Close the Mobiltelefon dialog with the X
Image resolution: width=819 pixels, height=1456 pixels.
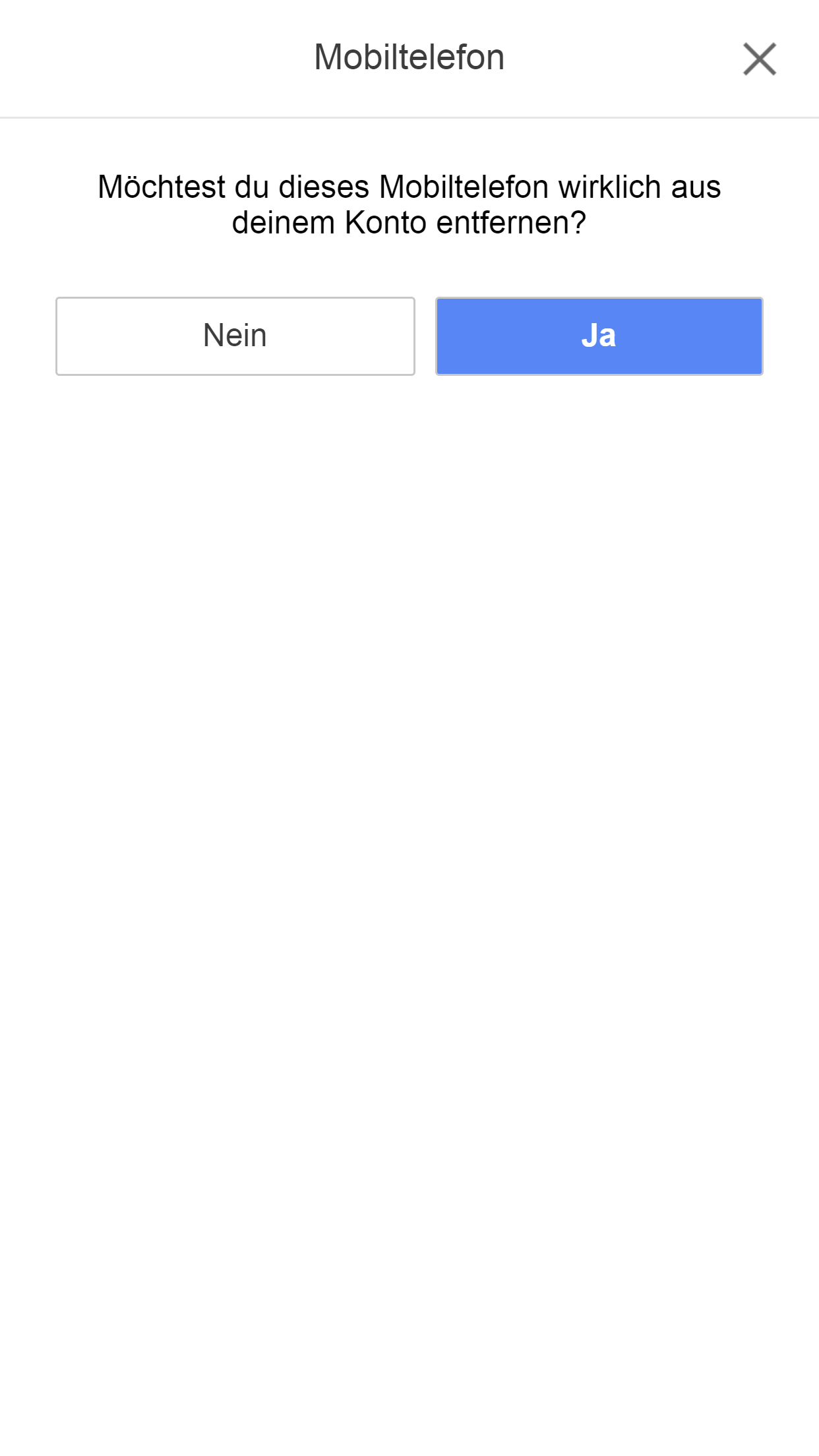tap(760, 59)
